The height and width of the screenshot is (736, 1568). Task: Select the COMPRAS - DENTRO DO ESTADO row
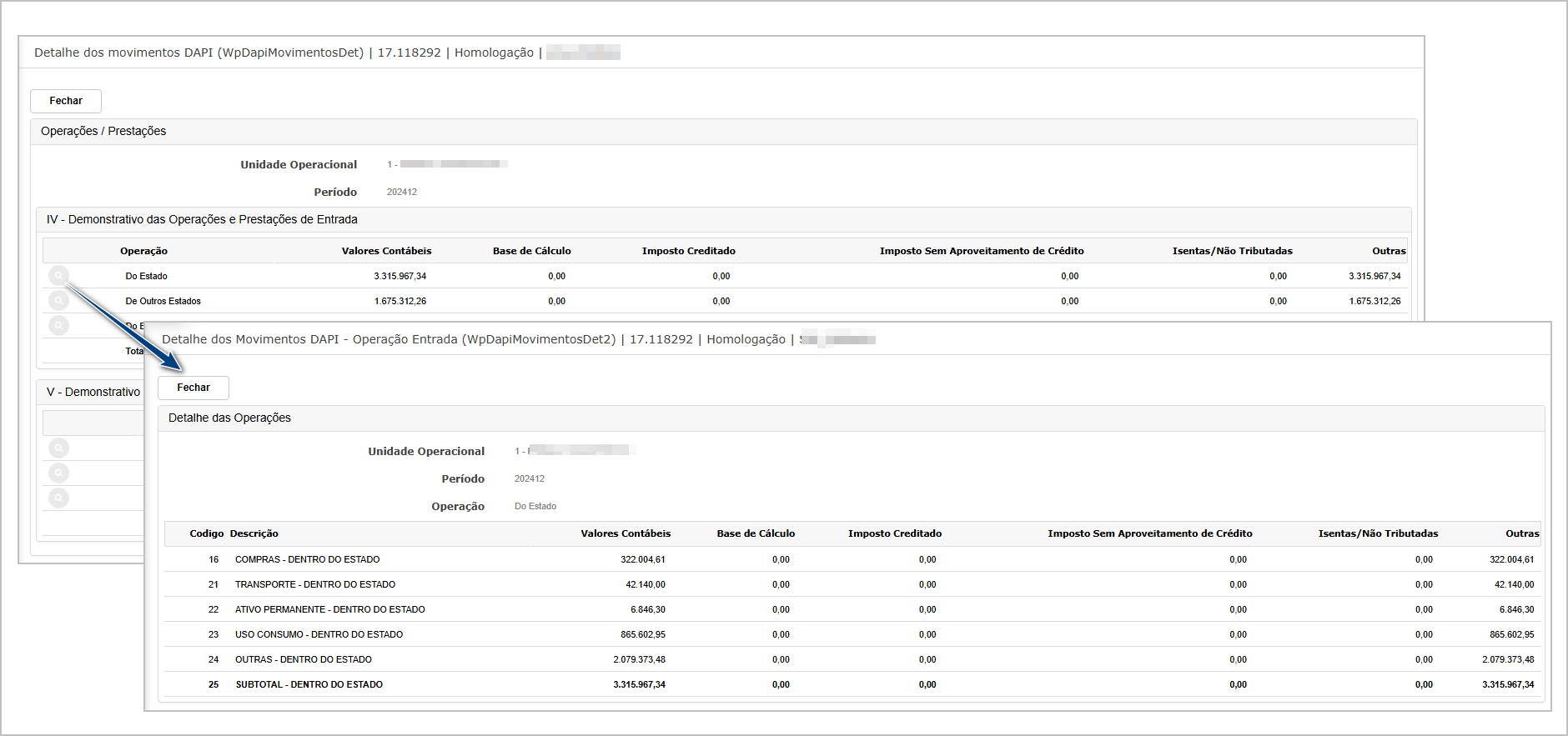tap(307, 559)
